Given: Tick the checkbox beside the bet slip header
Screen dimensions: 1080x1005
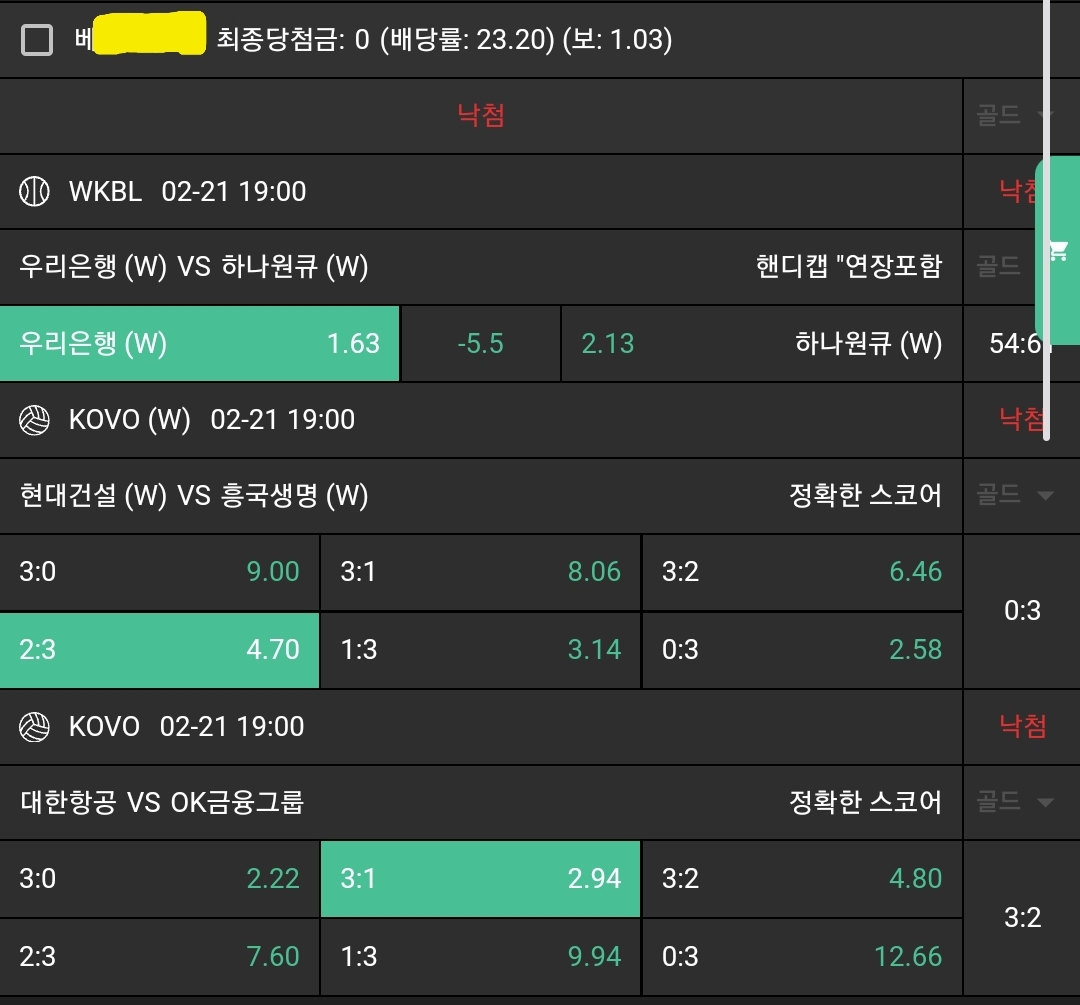Looking at the screenshot, I should point(37,40).
